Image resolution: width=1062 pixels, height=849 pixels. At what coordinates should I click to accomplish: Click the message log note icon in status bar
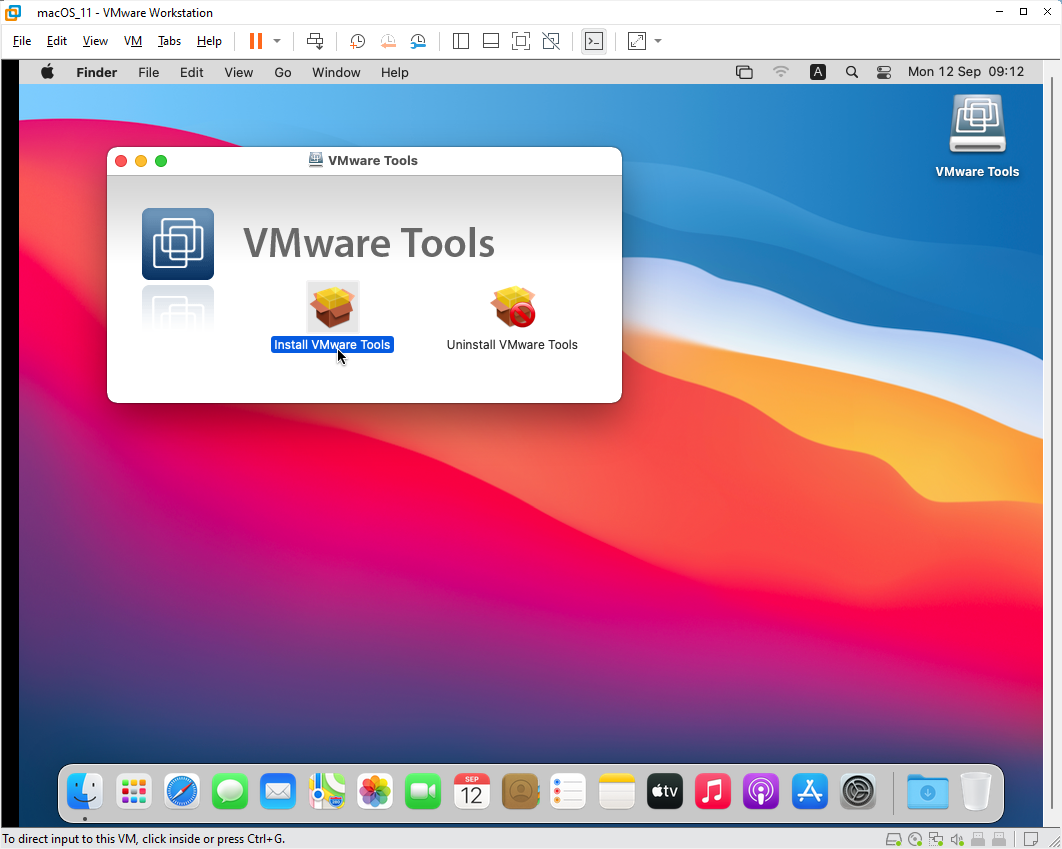(1031, 840)
